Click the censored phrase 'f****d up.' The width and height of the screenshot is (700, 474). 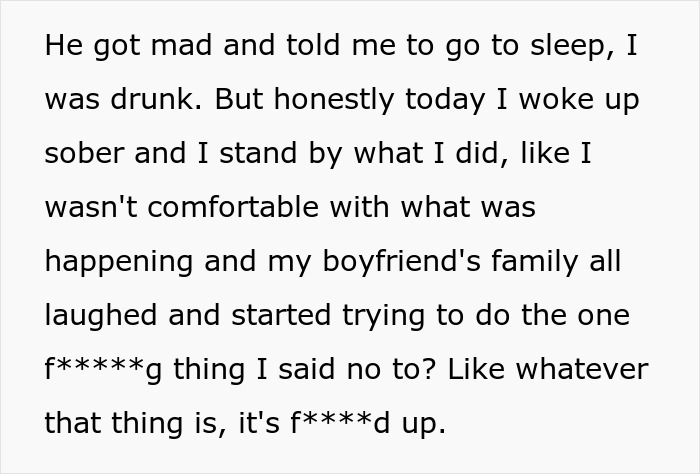(368, 424)
